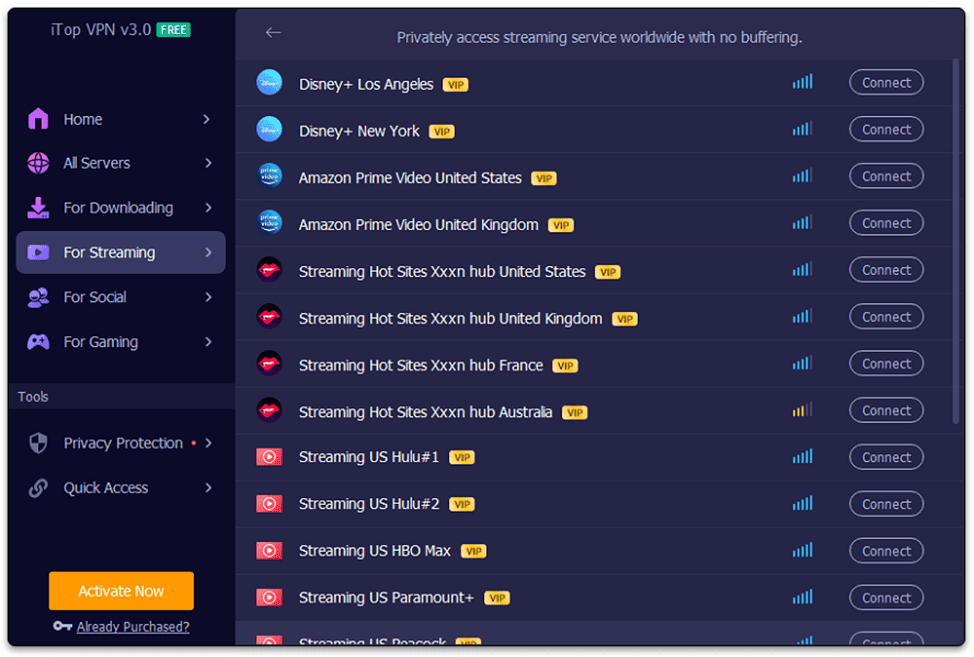Image resolution: width=974 pixels, height=657 pixels.
Task: Click VIP badge on Streaming US HBO Max
Action: coord(473,551)
